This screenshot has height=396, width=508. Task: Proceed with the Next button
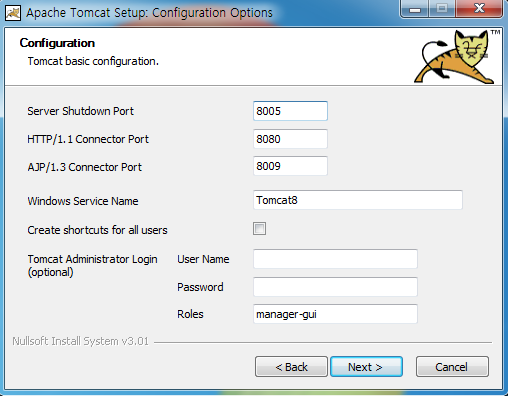(366, 367)
